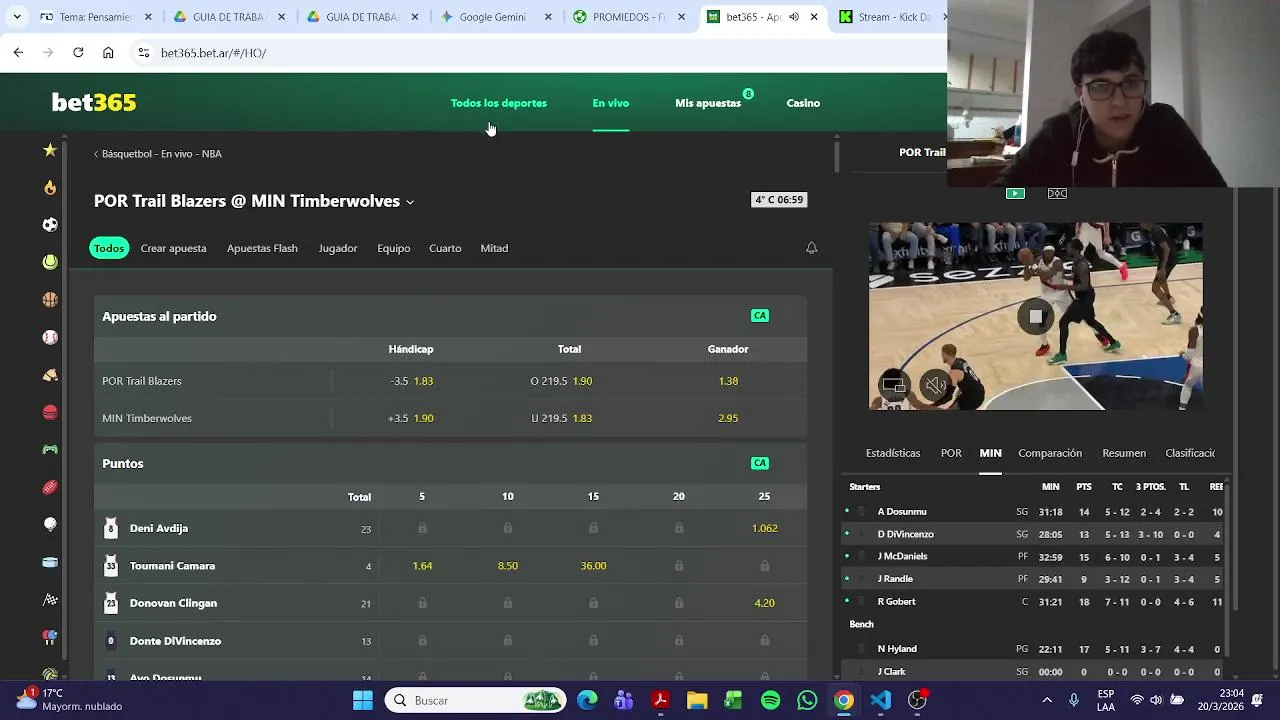Screen dimensions: 1280x720
Task: Click the taskbar Buscar search box
Action: [475, 700]
